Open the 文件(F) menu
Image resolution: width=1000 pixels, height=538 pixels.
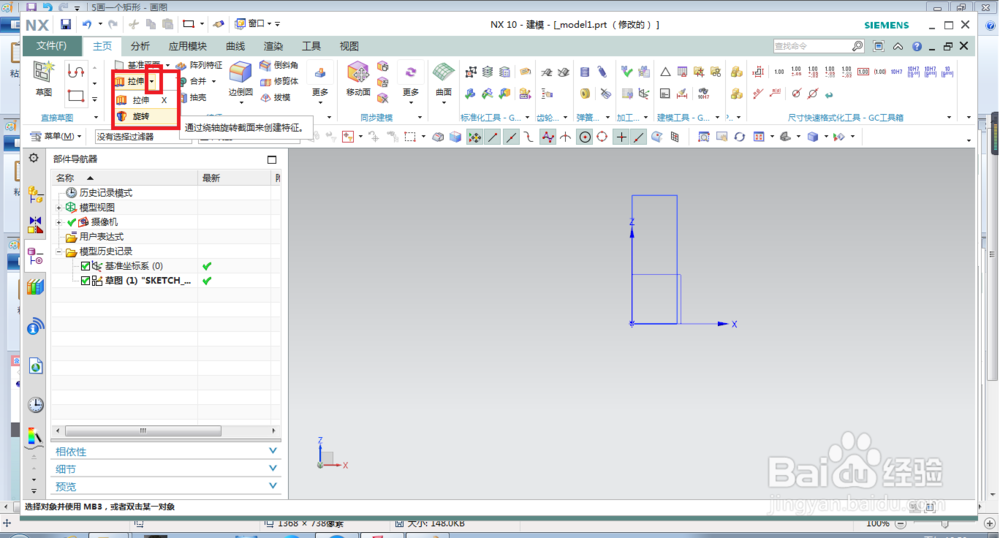52,46
